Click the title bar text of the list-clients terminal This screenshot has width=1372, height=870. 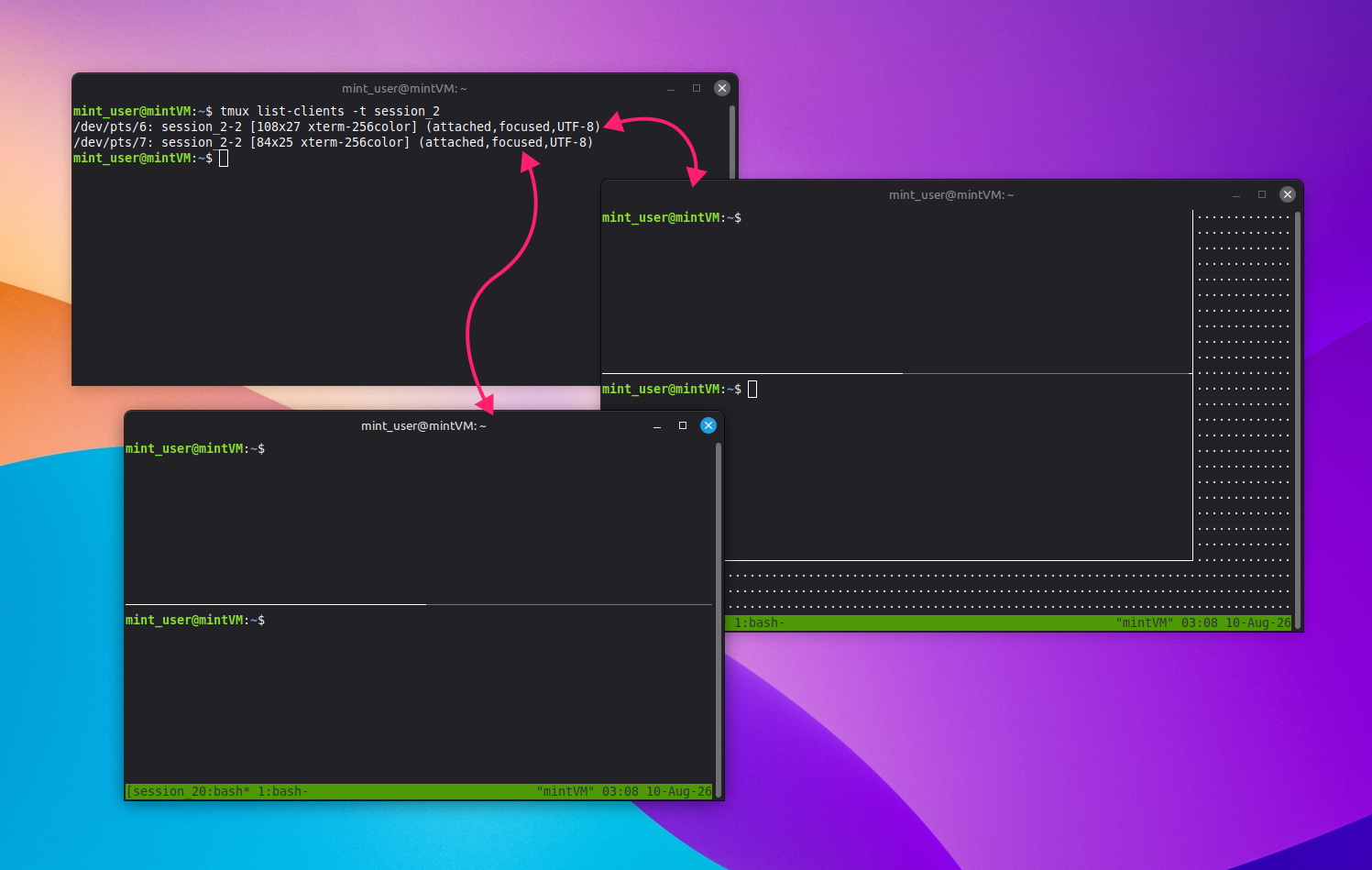click(404, 88)
